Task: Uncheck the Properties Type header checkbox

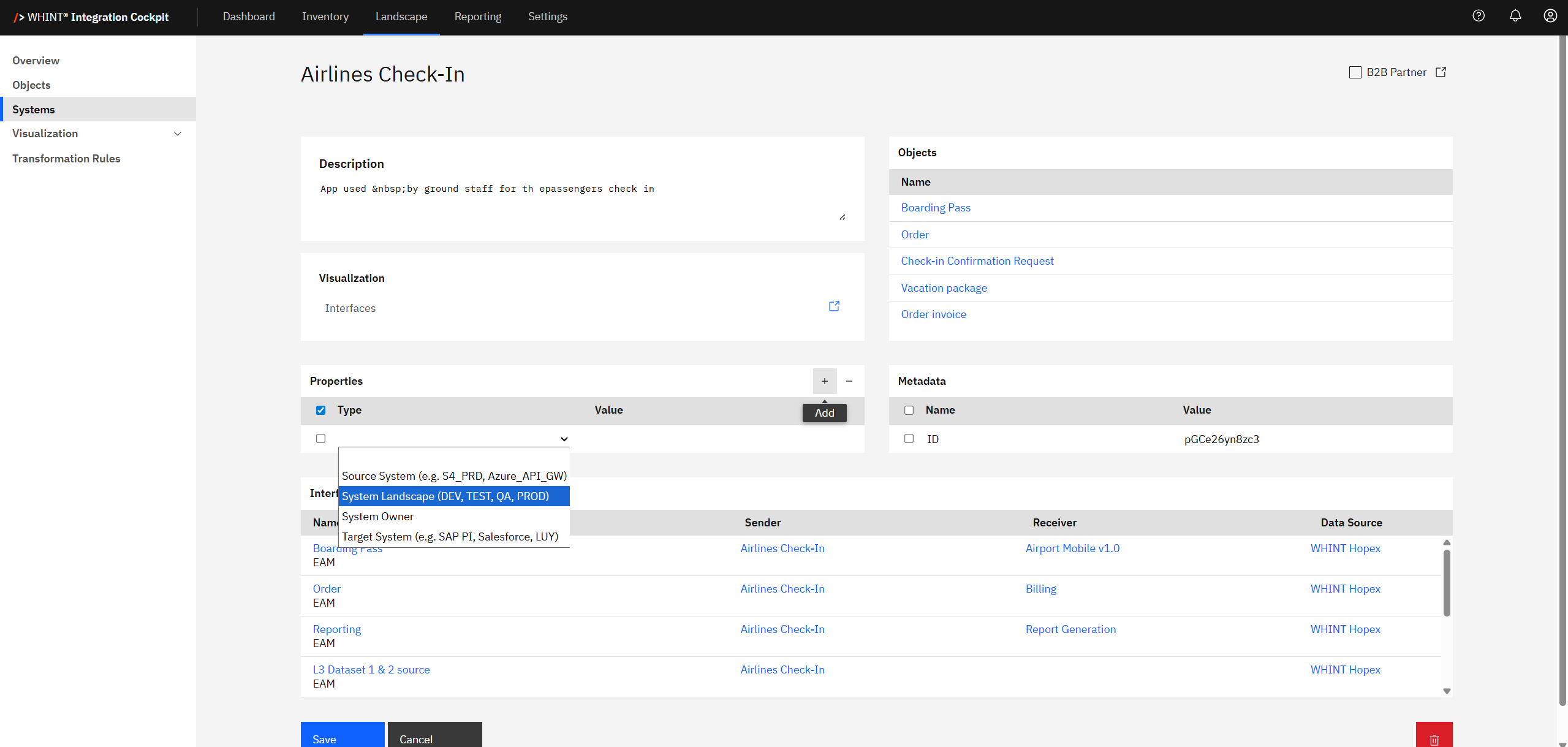Action: coord(320,410)
